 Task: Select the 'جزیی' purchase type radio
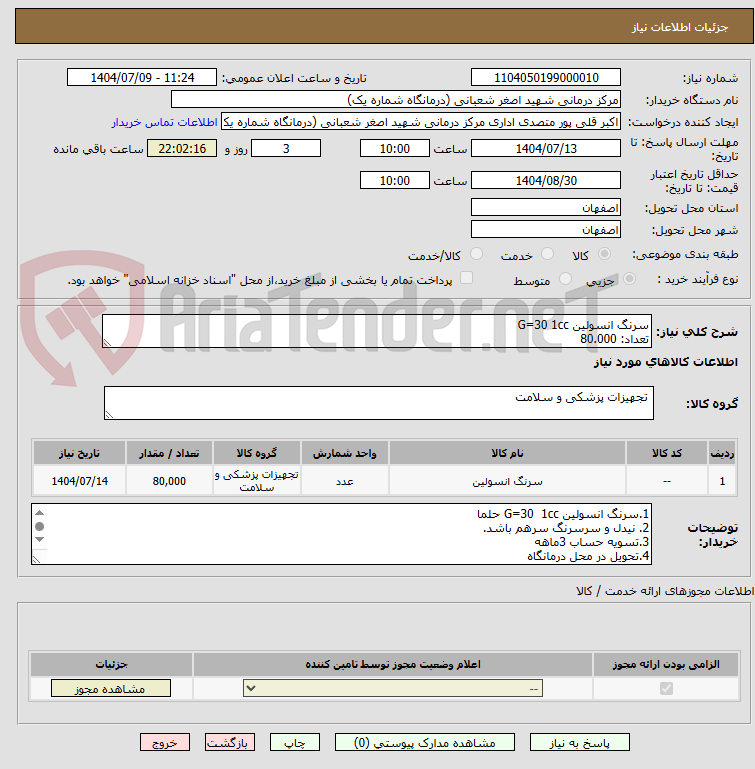pyautogui.click(x=629, y=279)
